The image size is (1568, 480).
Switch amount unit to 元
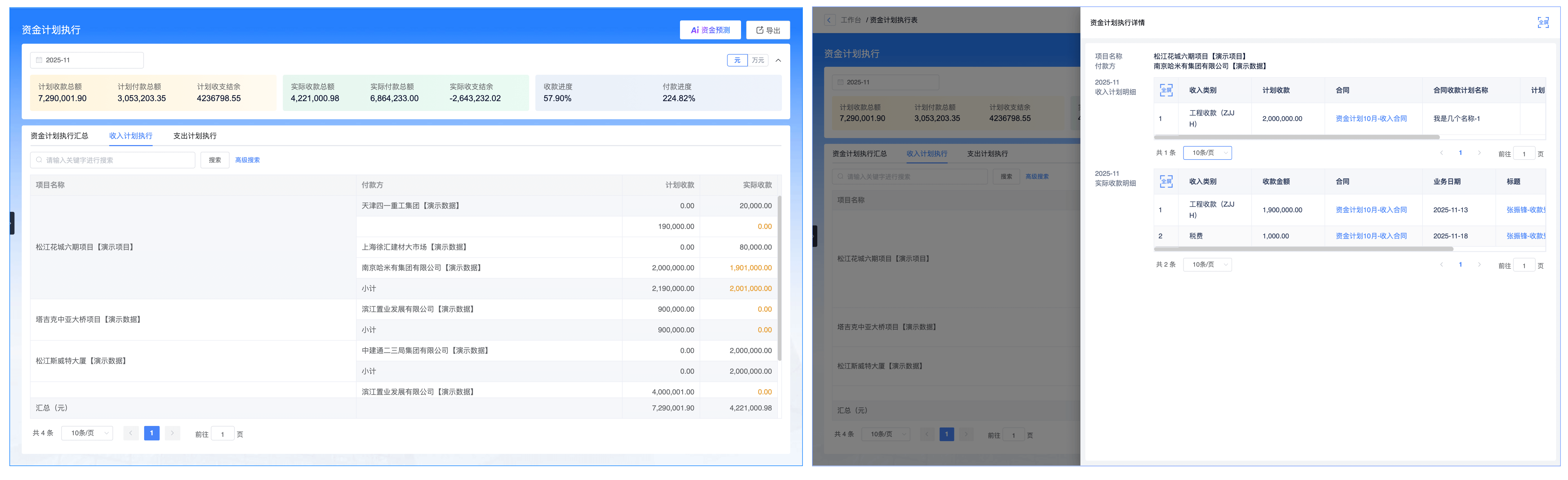pyautogui.click(x=737, y=60)
